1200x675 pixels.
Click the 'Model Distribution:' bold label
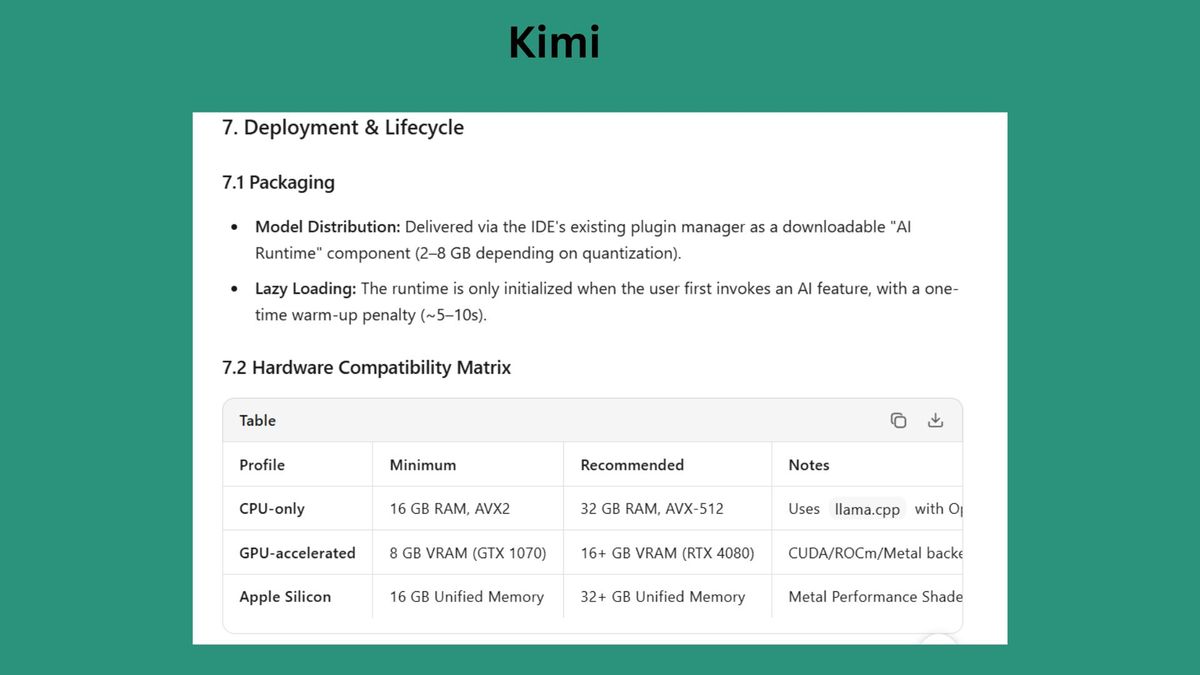pyautogui.click(x=327, y=227)
